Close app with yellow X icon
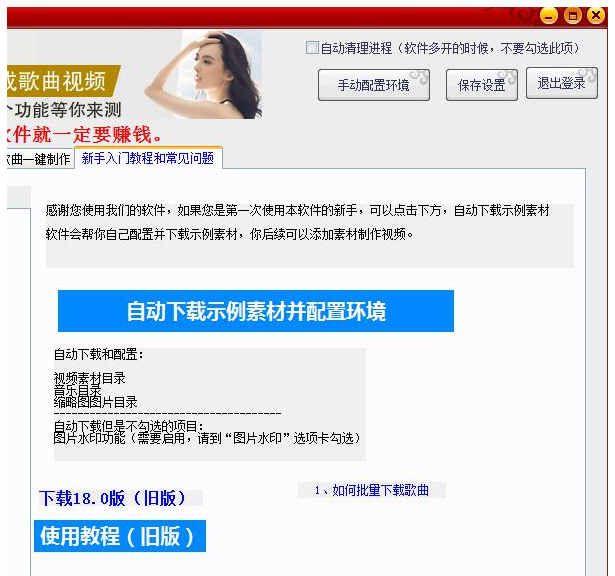 pos(595,16)
